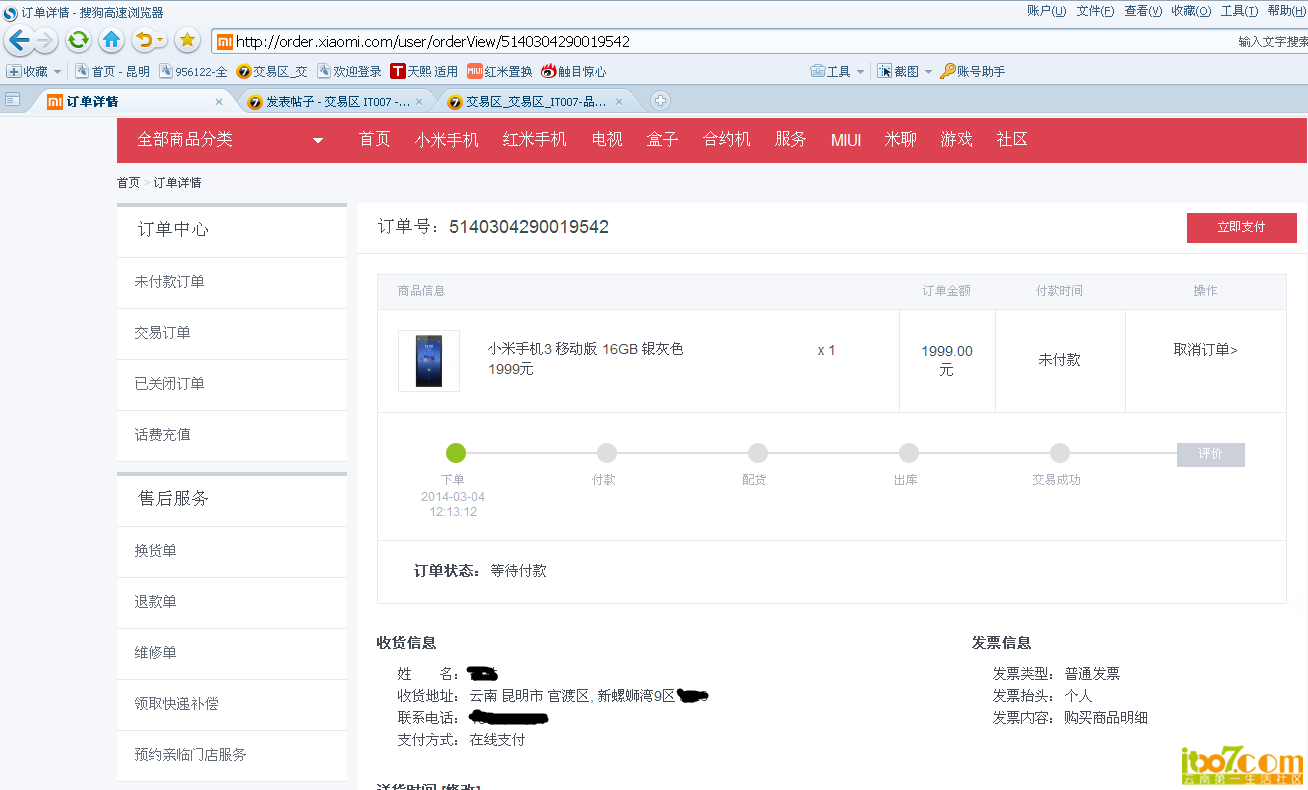Close the 订单详情 tab

coord(219,102)
